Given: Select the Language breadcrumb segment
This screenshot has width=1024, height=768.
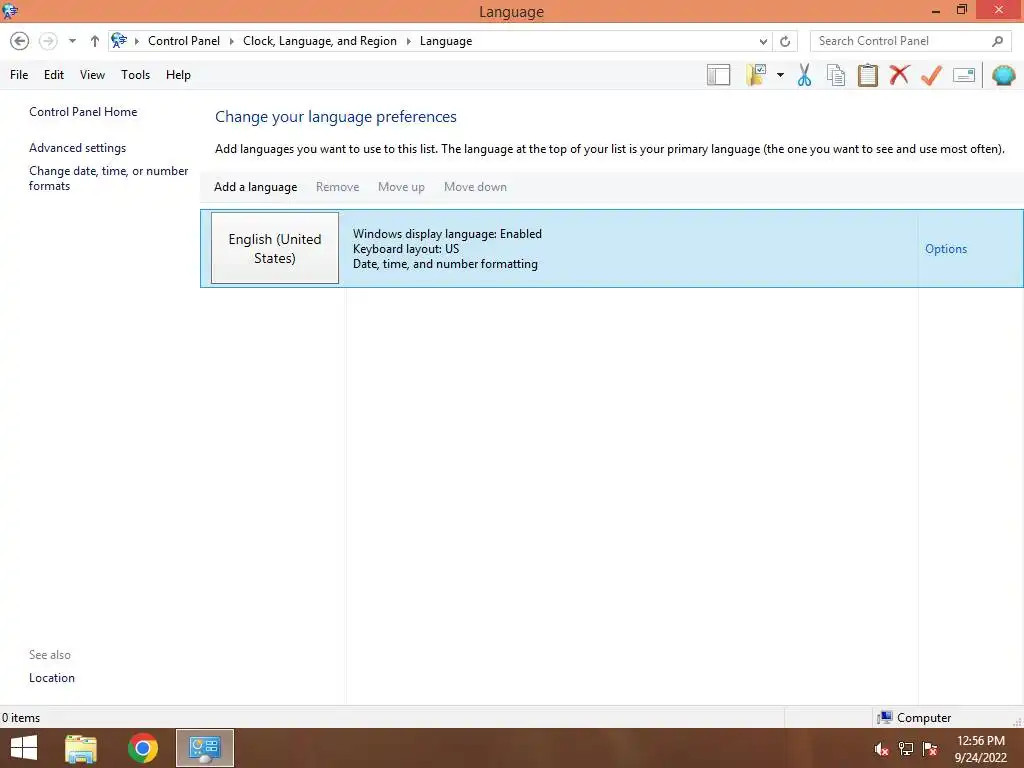Looking at the screenshot, I should (x=445, y=40).
